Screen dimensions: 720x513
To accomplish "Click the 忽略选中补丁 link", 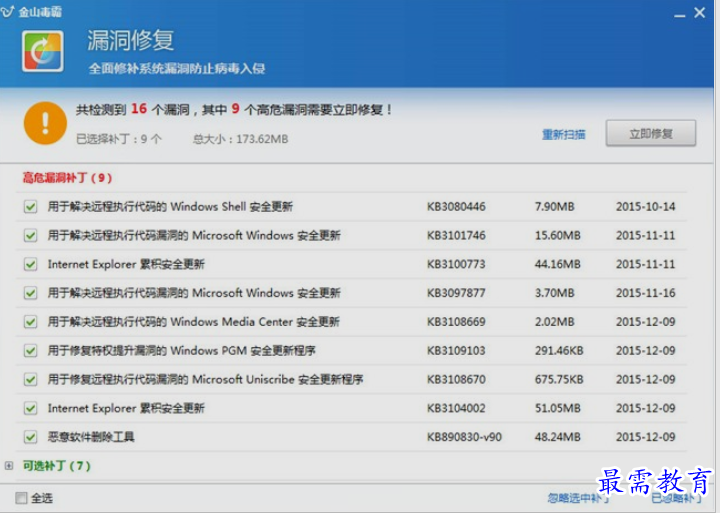I will click(579, 498).
